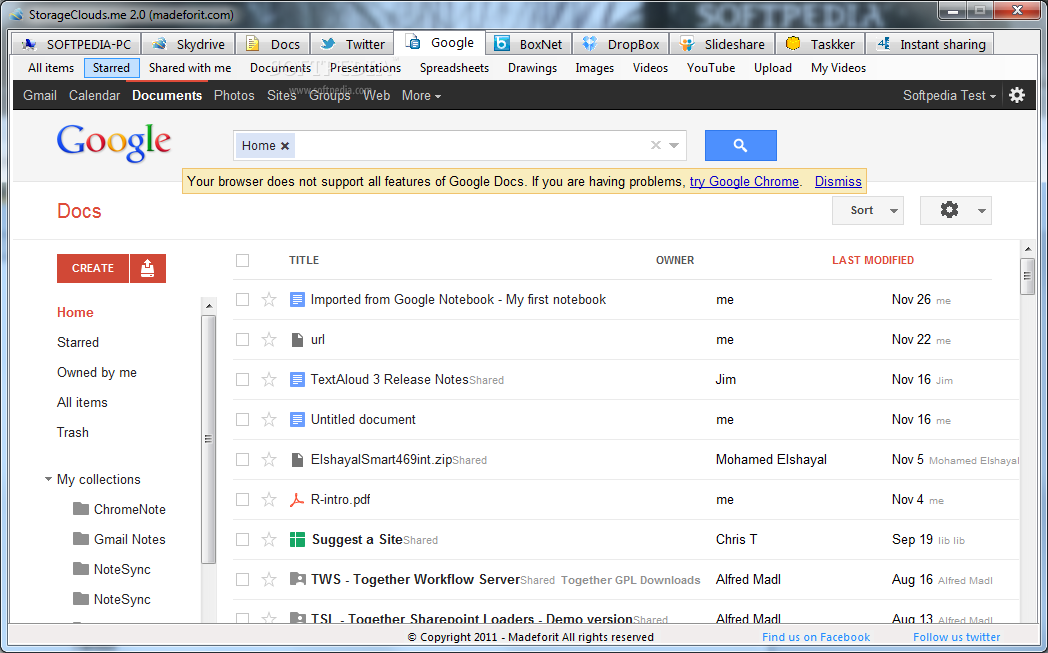Check the Suggest a Site checkbox
The height and width of the screenshot is (653, 1048).
pyautogui.click(x=243, y=540)
